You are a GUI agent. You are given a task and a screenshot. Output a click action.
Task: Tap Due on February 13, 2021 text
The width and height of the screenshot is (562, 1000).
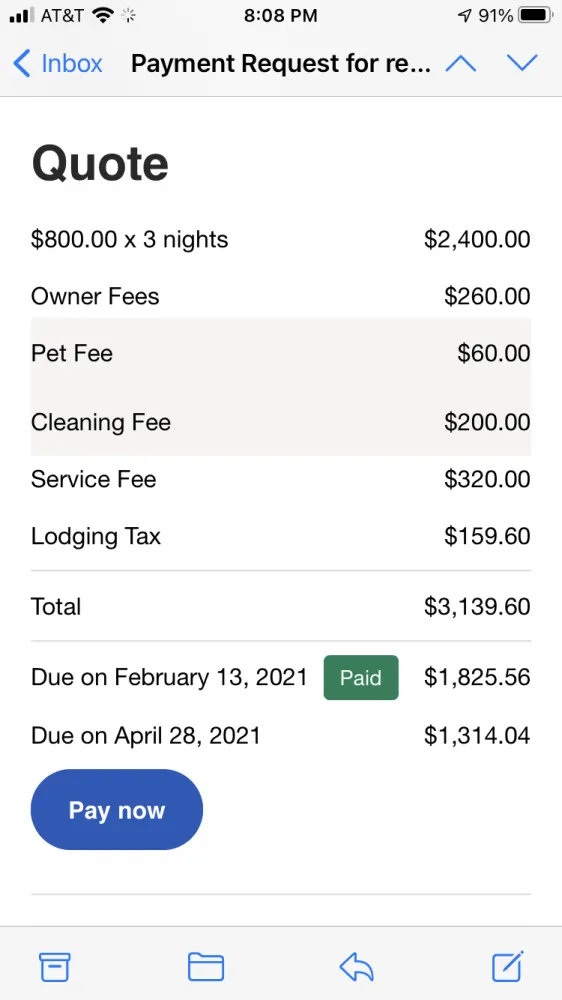click(170, 677)
